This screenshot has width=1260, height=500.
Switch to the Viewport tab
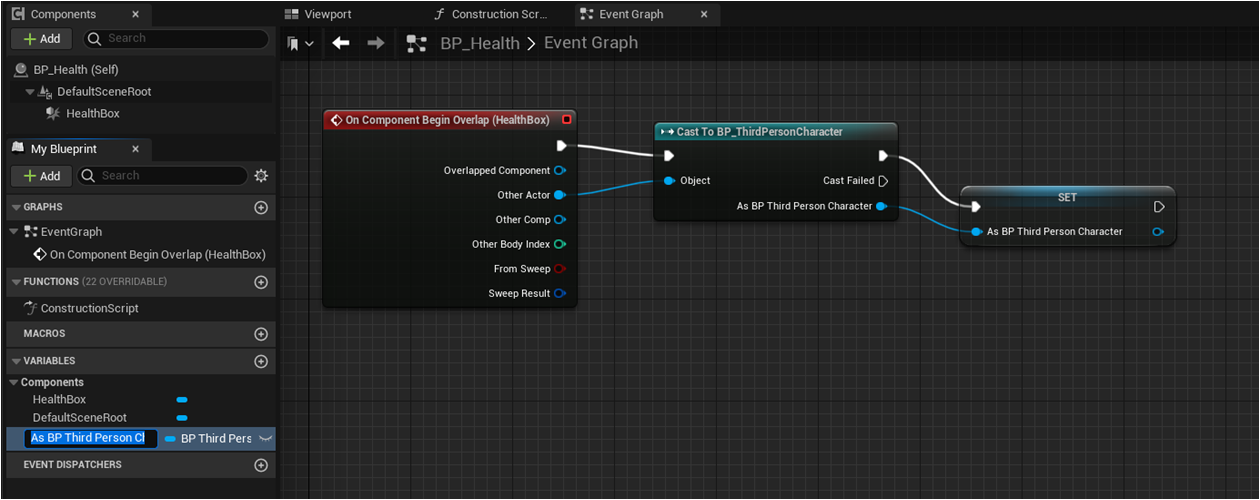click(x=317, y=14)
